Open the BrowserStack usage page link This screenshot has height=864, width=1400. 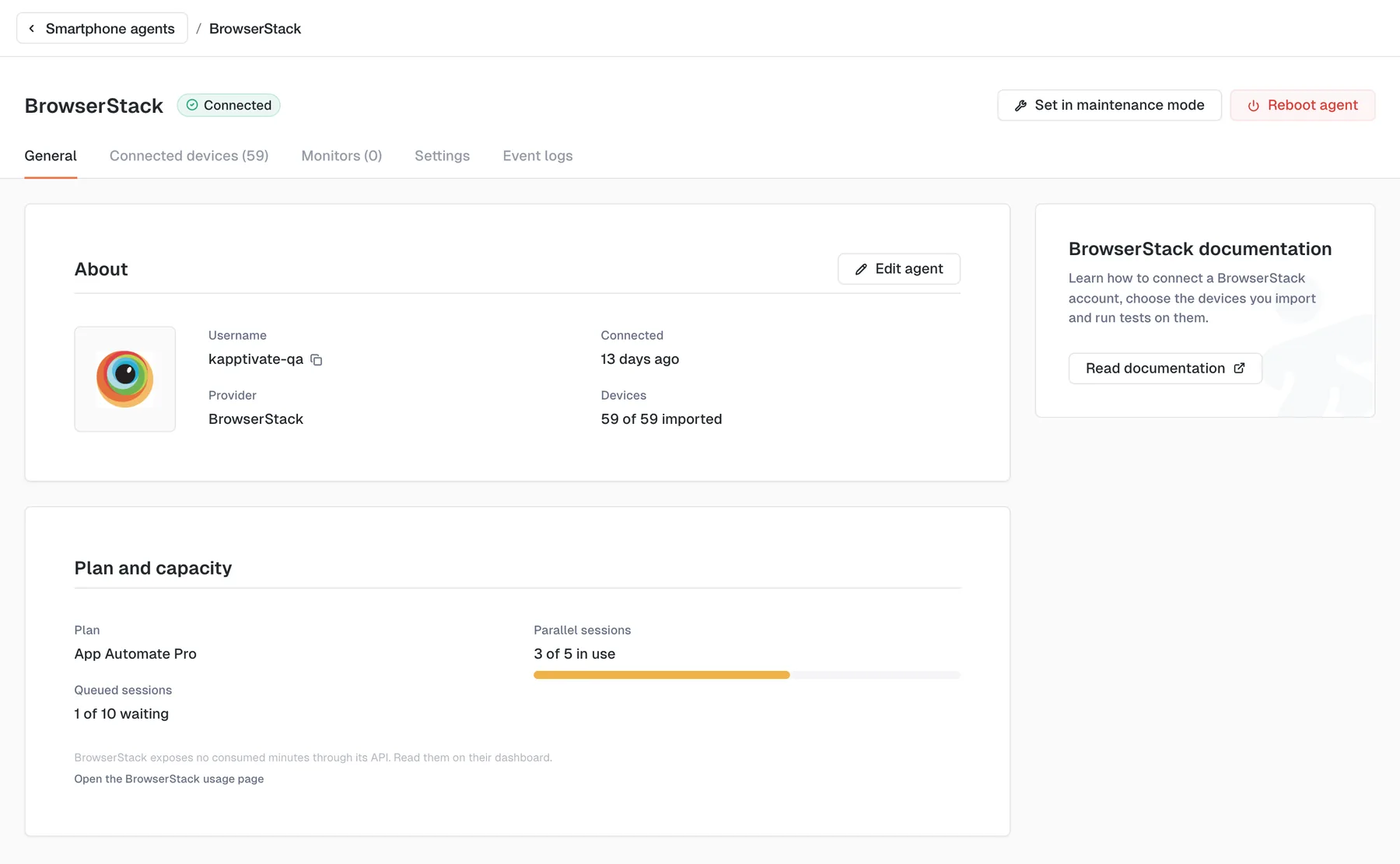tap(169, 779)
